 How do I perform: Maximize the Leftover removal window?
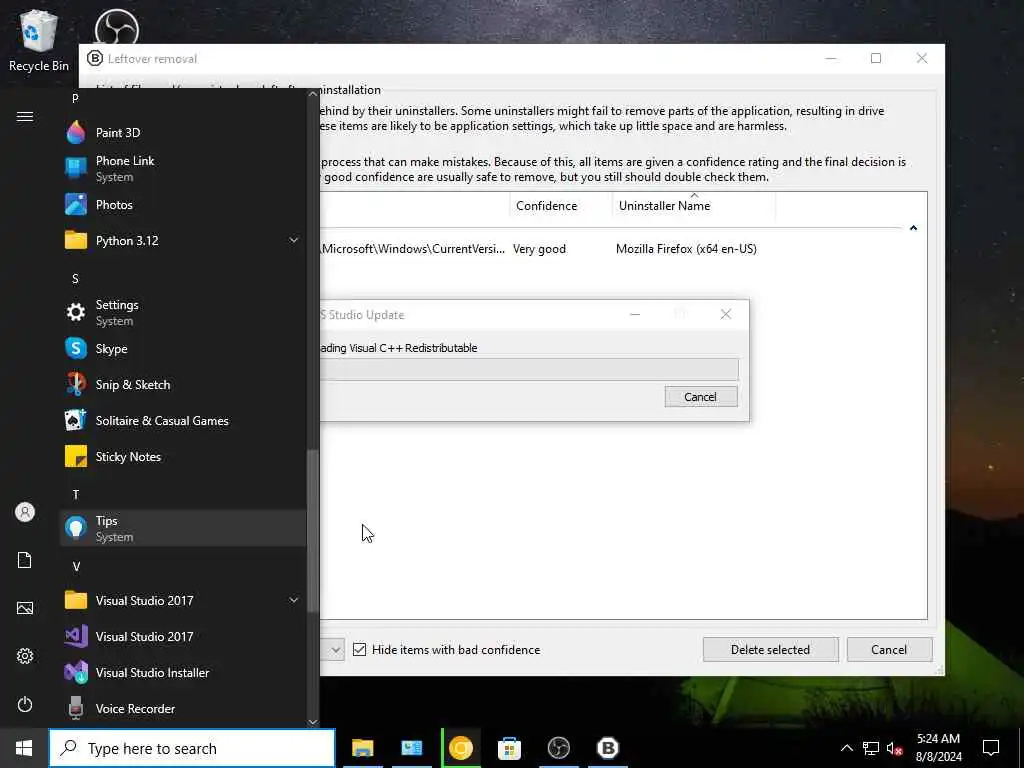(x=876, y=59)
